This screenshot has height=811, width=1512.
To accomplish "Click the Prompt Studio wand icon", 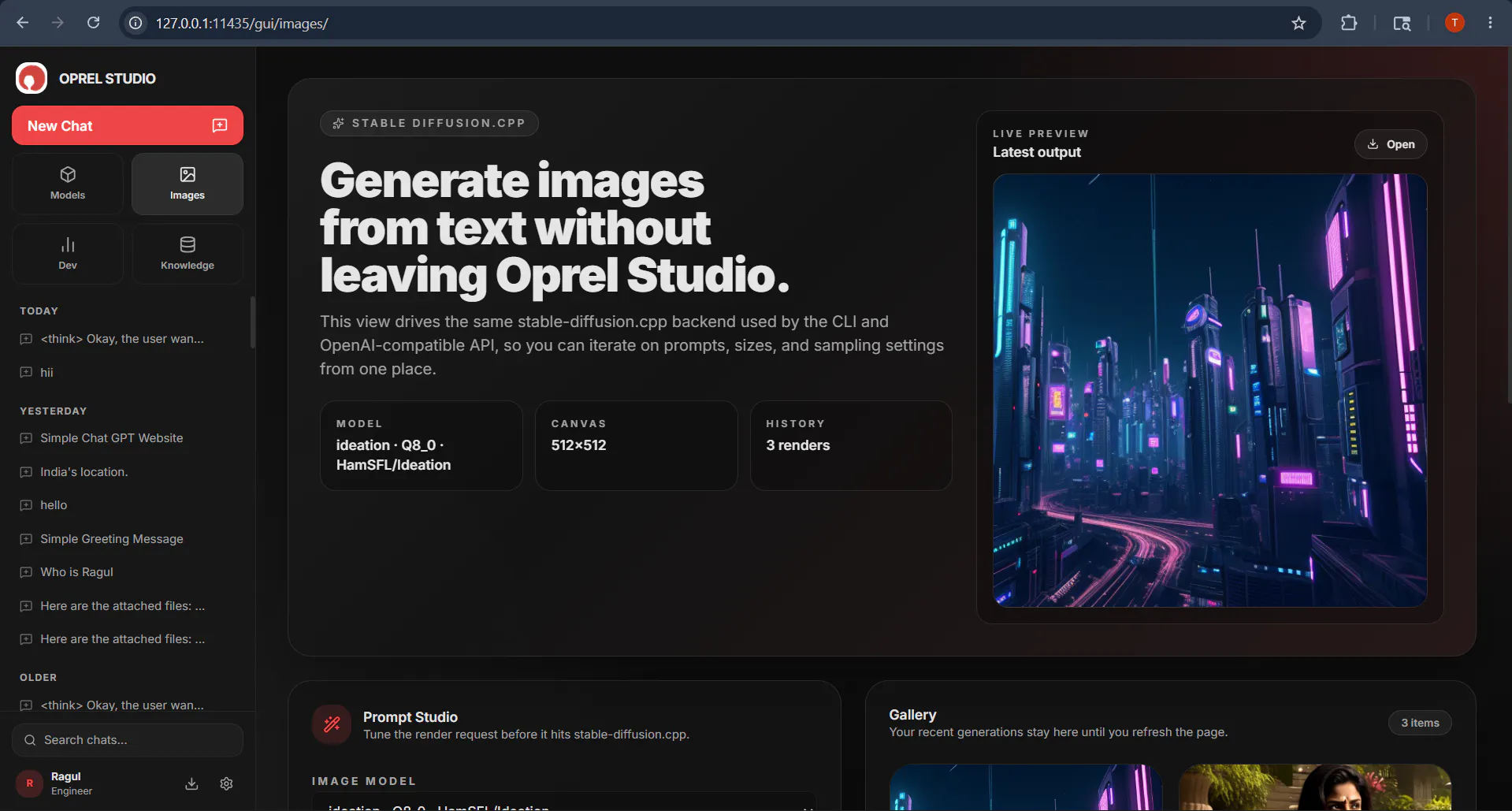I will pos(332,724).
